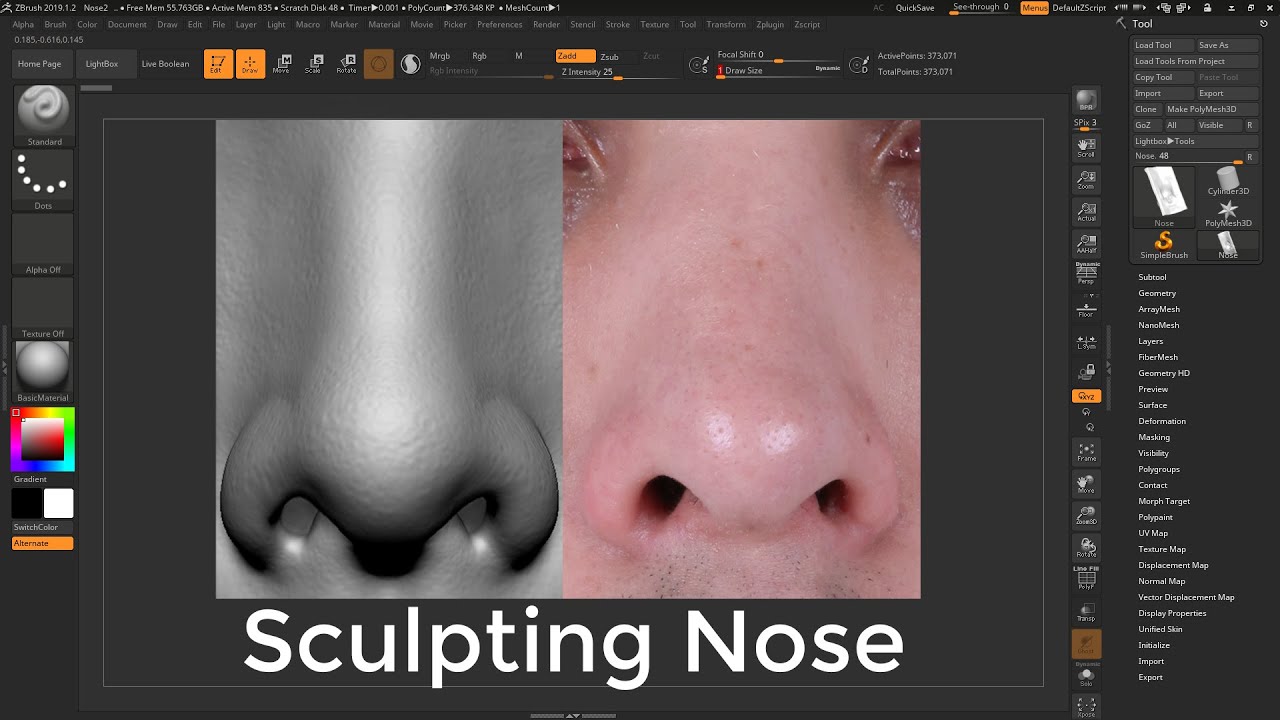Expand the Geometry section
Screen dimensions: 1280x720
tap(1157, 293)
